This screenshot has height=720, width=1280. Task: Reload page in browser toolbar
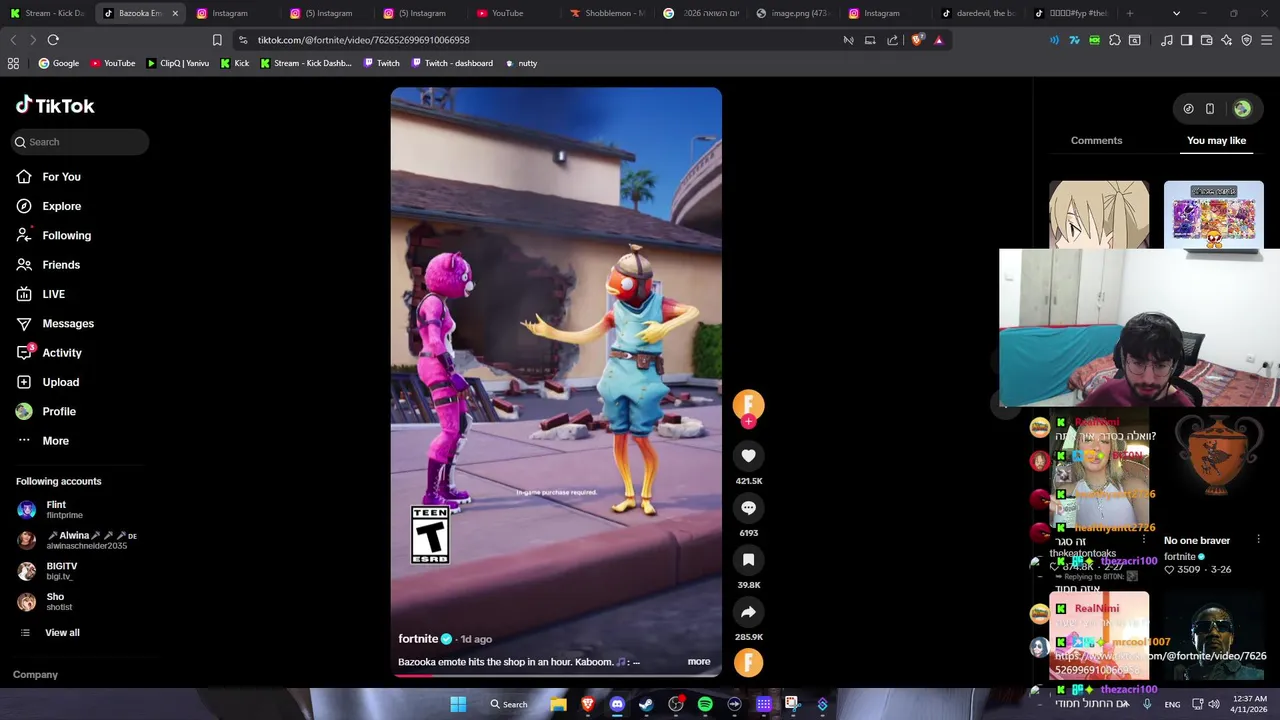coord(53,40)
